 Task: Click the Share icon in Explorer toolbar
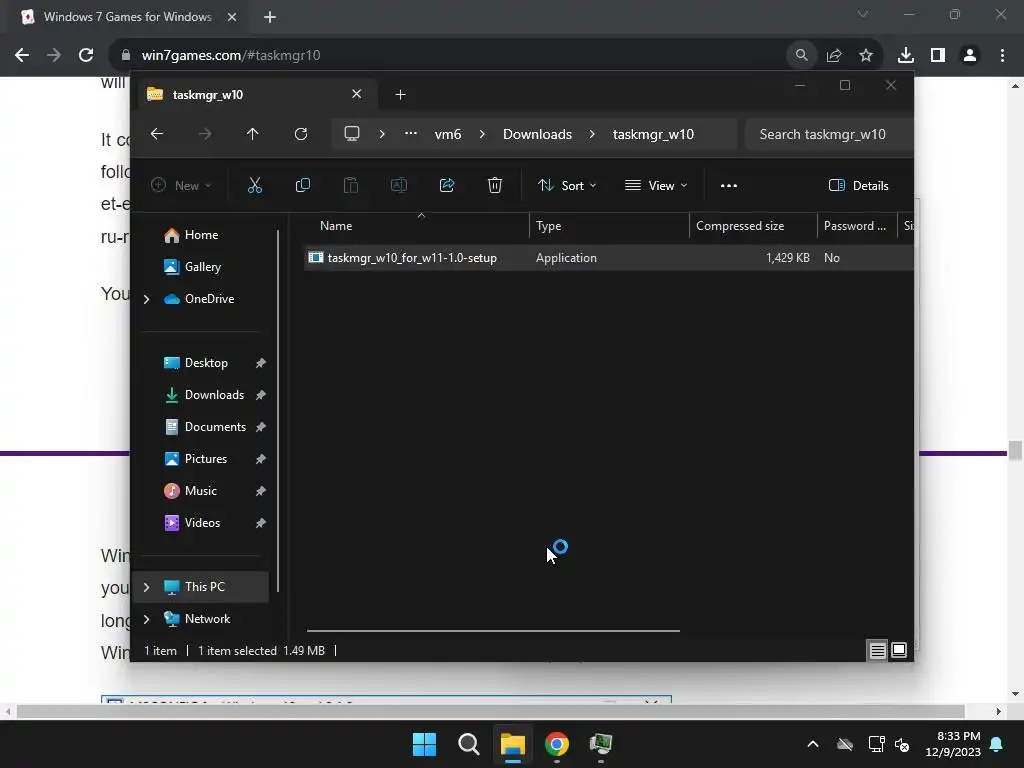[447, 185]
